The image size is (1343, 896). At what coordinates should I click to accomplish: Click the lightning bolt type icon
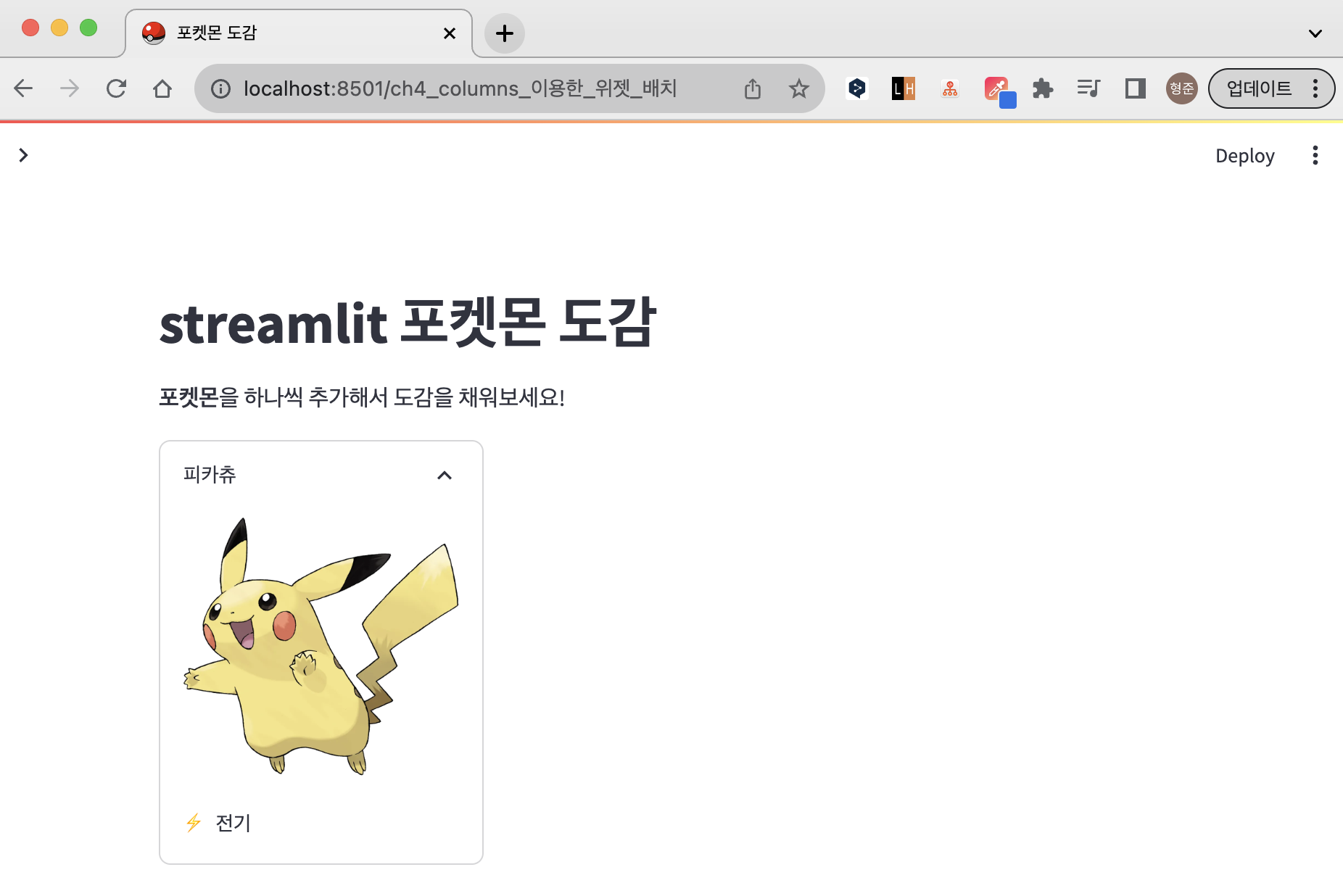(x=194, y=823)
